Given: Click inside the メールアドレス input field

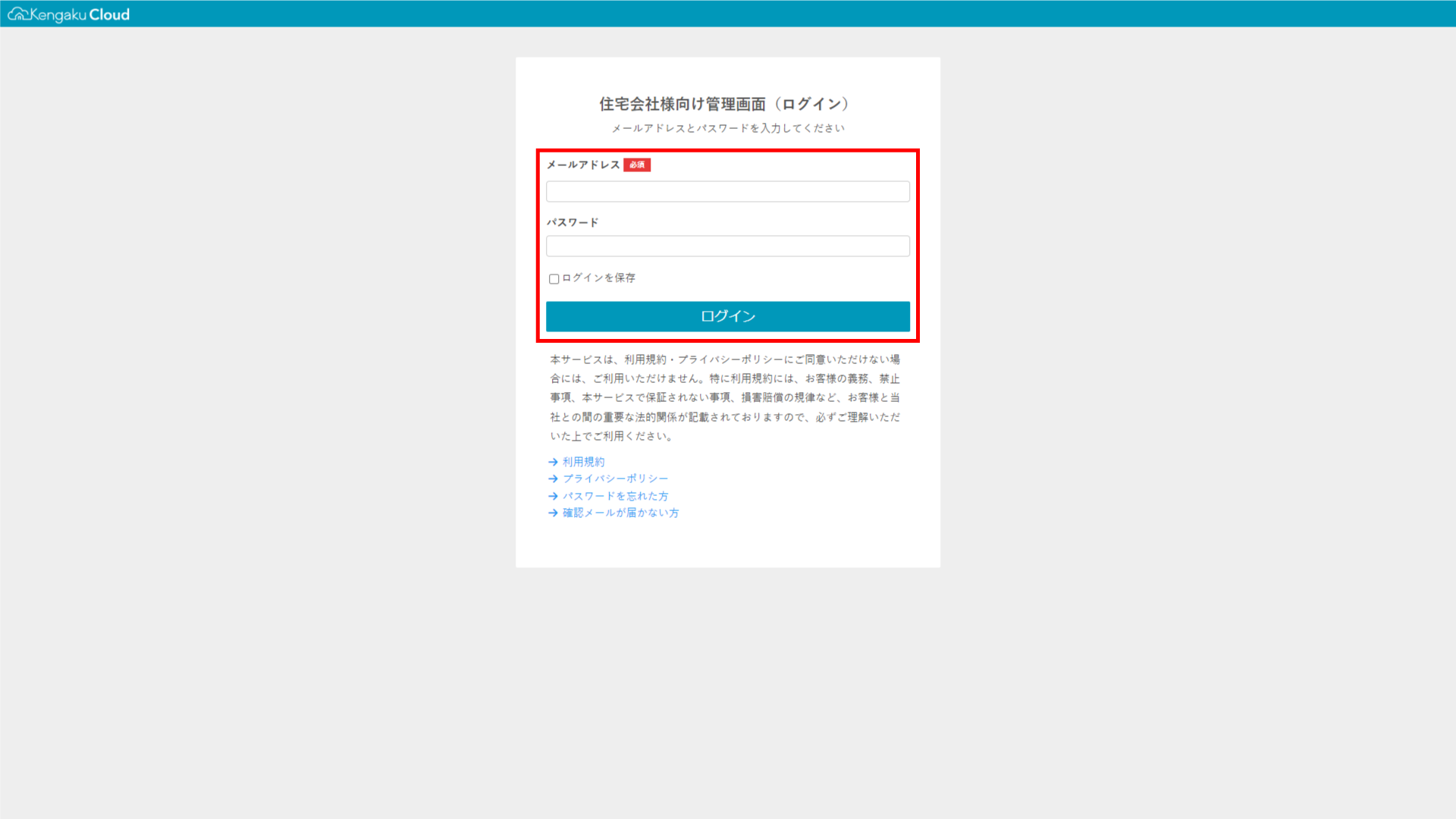Looking at the screenshot, I should point(727,191).
